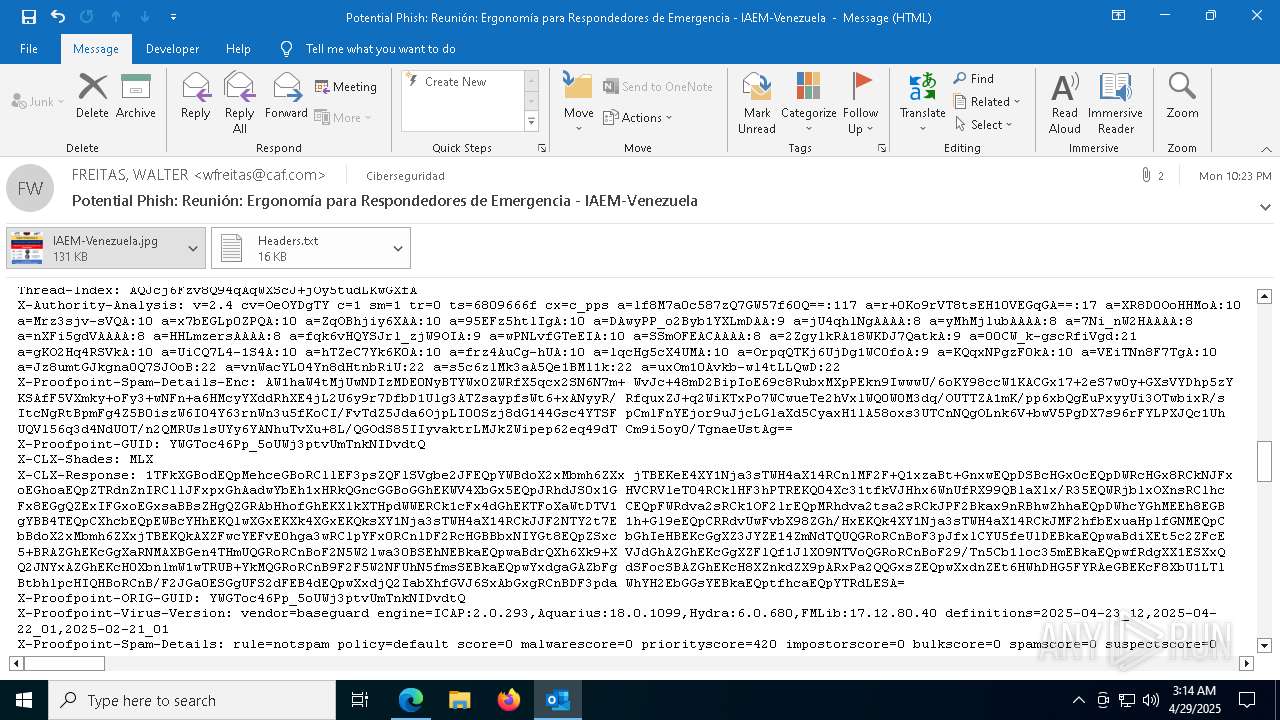Click the scroll up arrow of message body
This screenshot has width=1280, height=720.
[1264, 296]
